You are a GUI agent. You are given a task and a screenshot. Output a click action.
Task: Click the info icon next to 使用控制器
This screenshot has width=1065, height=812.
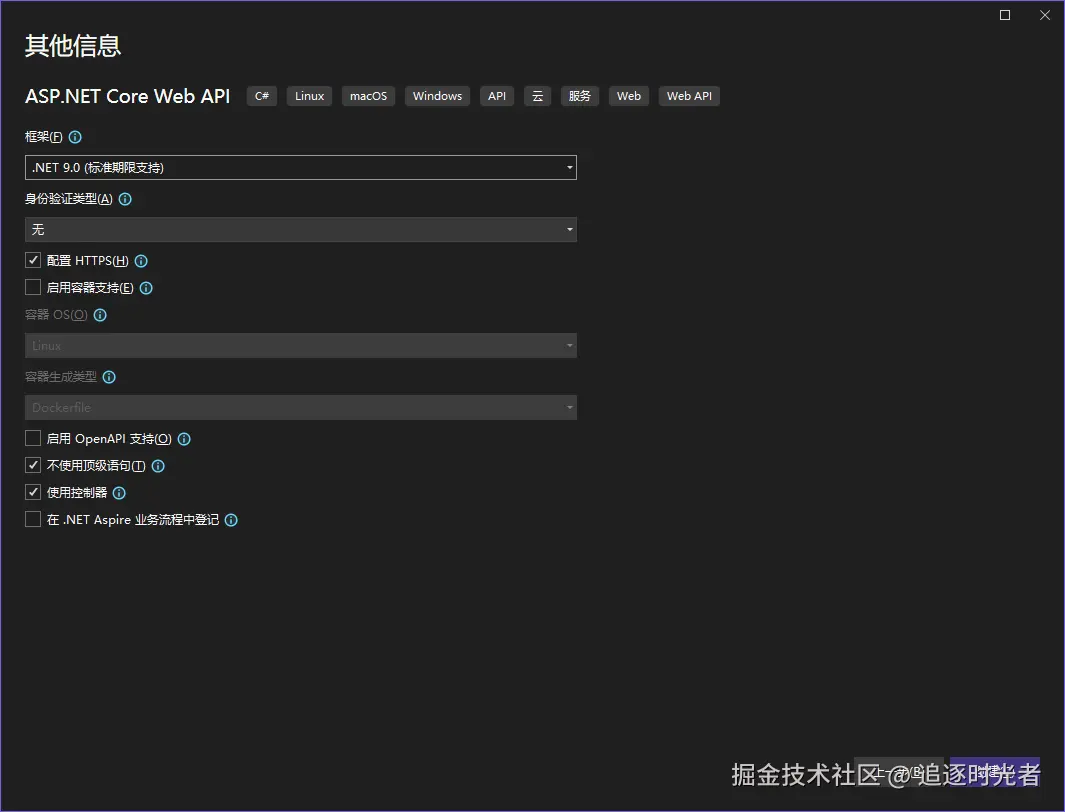click(x=119, y=493)
